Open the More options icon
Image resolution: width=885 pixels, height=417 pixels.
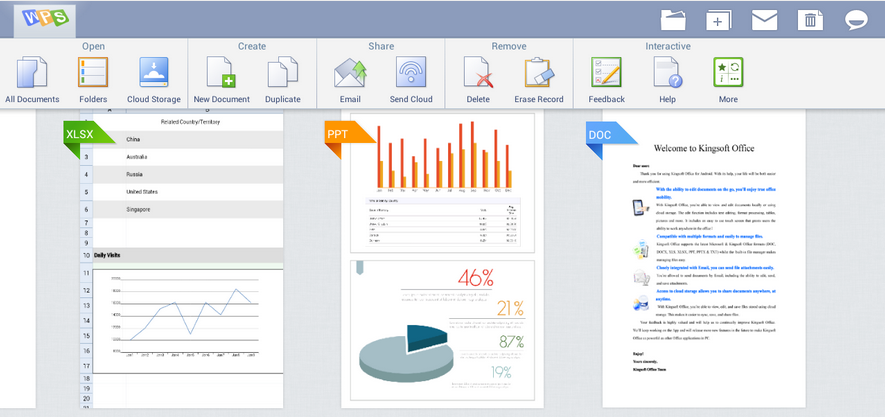[x=728, y=72]
